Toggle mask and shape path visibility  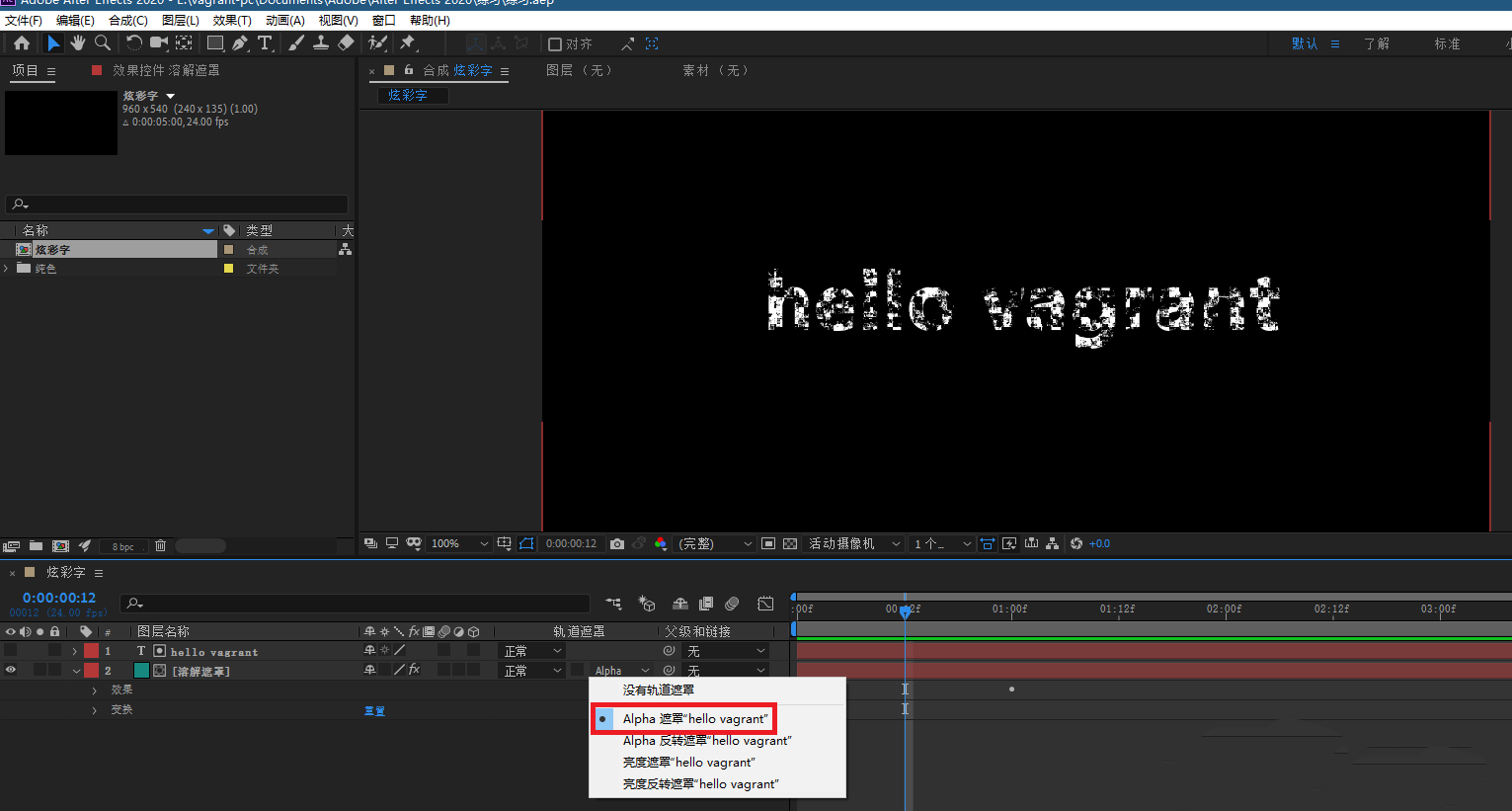[526, 544]
